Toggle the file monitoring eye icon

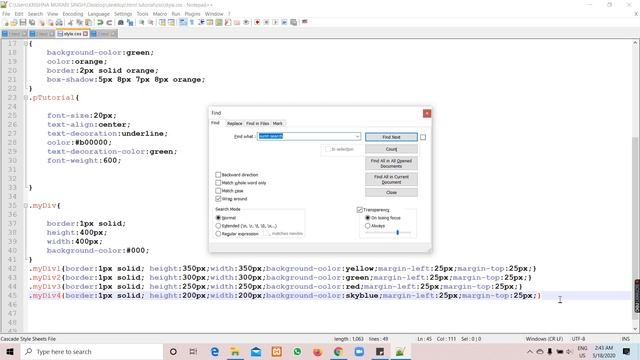(246, 22)
